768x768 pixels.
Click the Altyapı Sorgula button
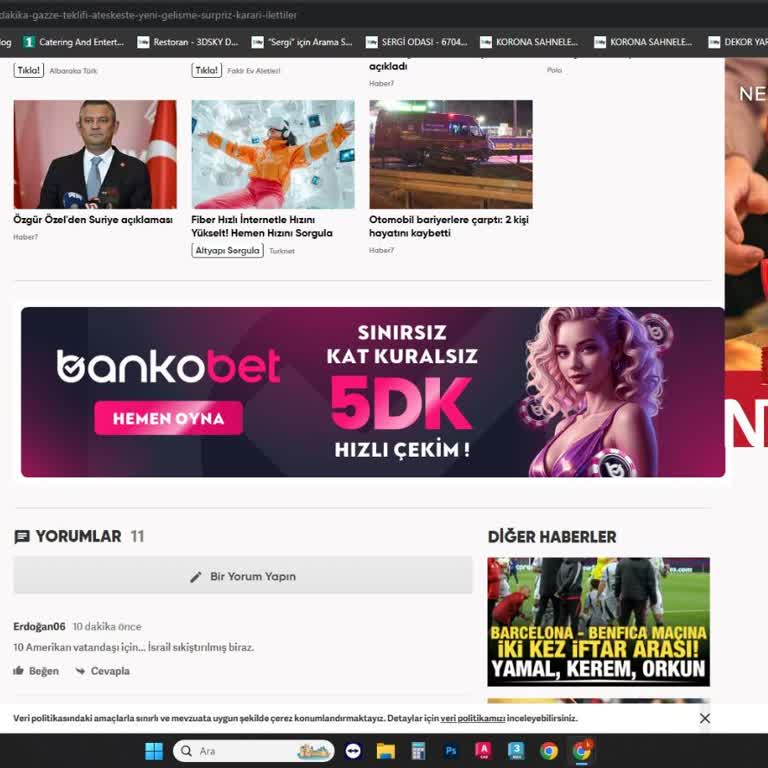pyautogui.click(x=227, y=250)
